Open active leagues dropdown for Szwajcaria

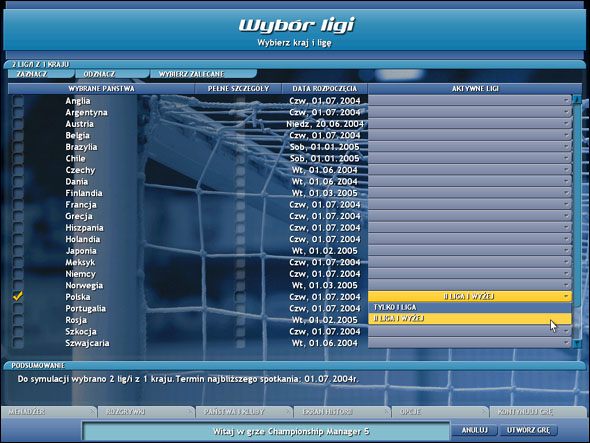[470, 343]
